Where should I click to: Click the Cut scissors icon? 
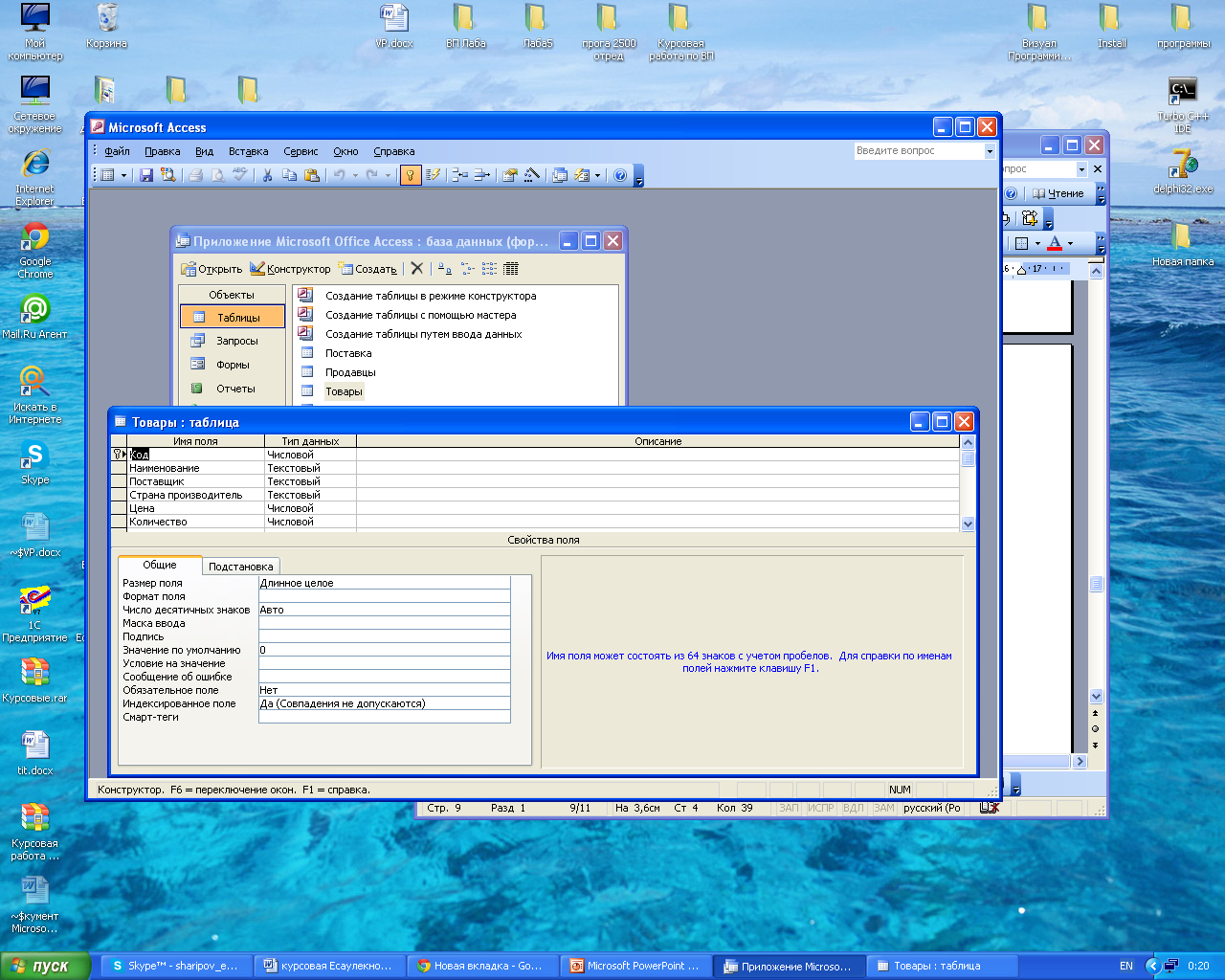click(x=267, y=175)
